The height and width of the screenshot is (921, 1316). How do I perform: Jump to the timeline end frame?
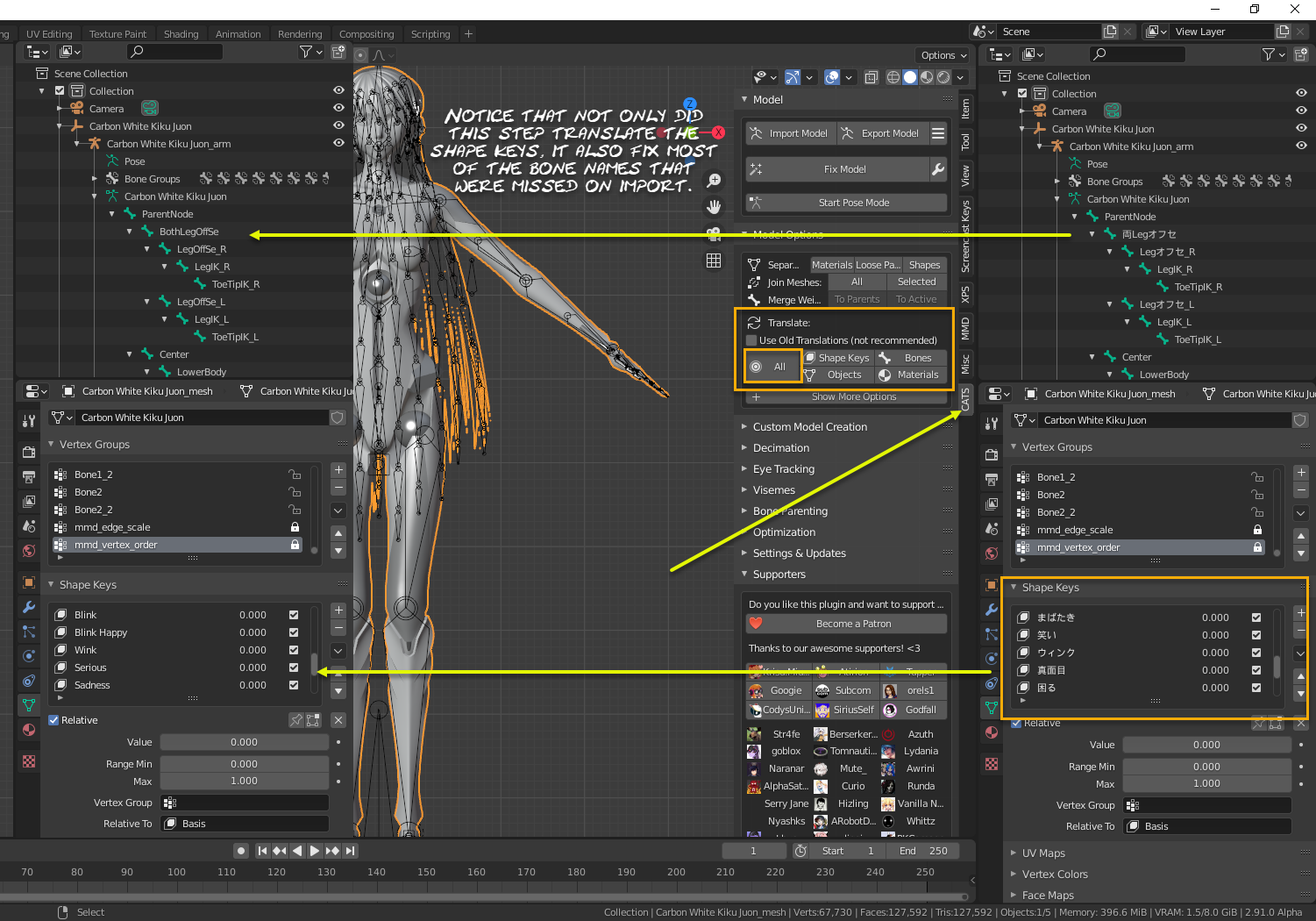coord(351,851)
